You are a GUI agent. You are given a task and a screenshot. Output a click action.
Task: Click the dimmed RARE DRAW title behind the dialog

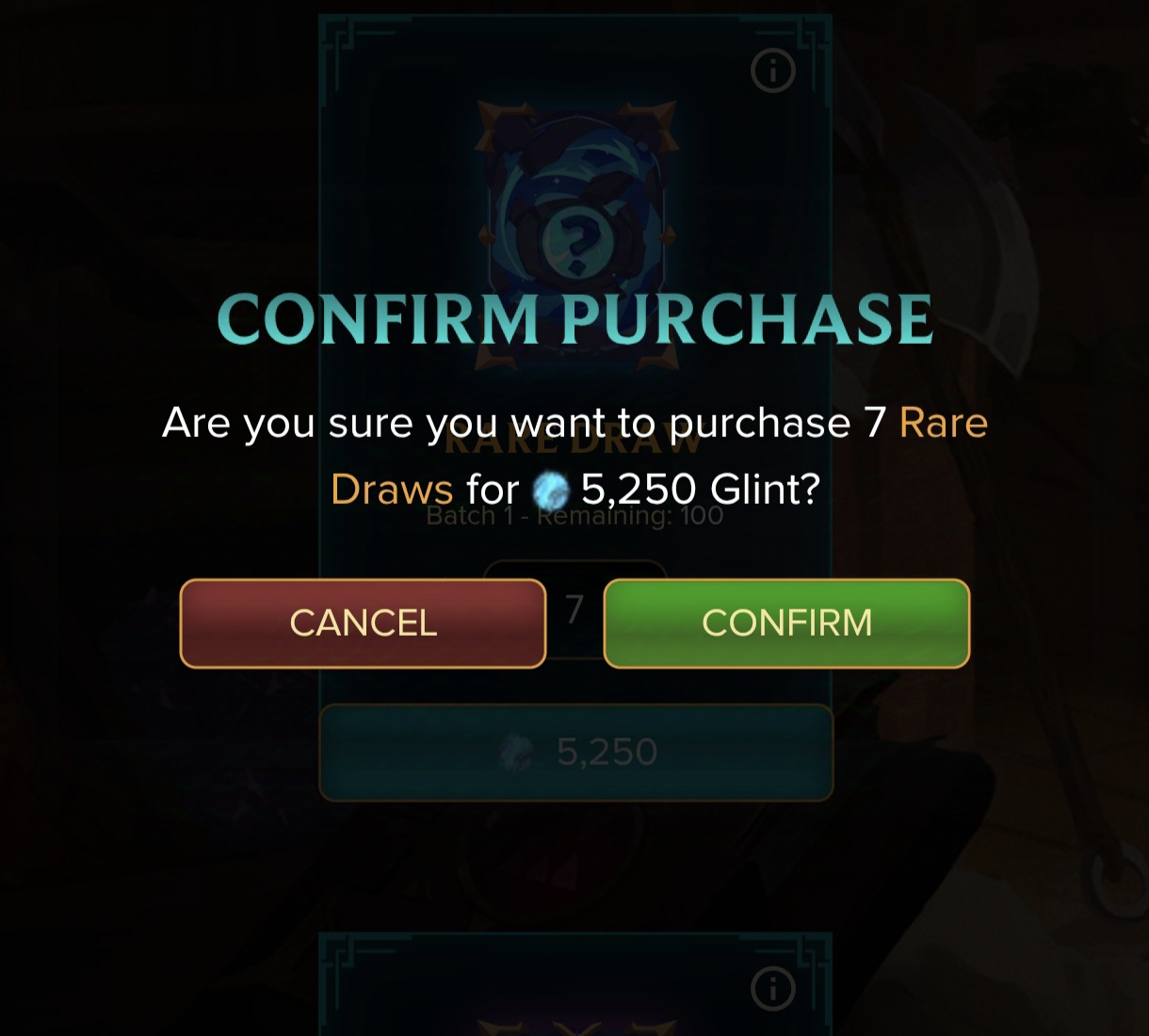coord(574,438)
